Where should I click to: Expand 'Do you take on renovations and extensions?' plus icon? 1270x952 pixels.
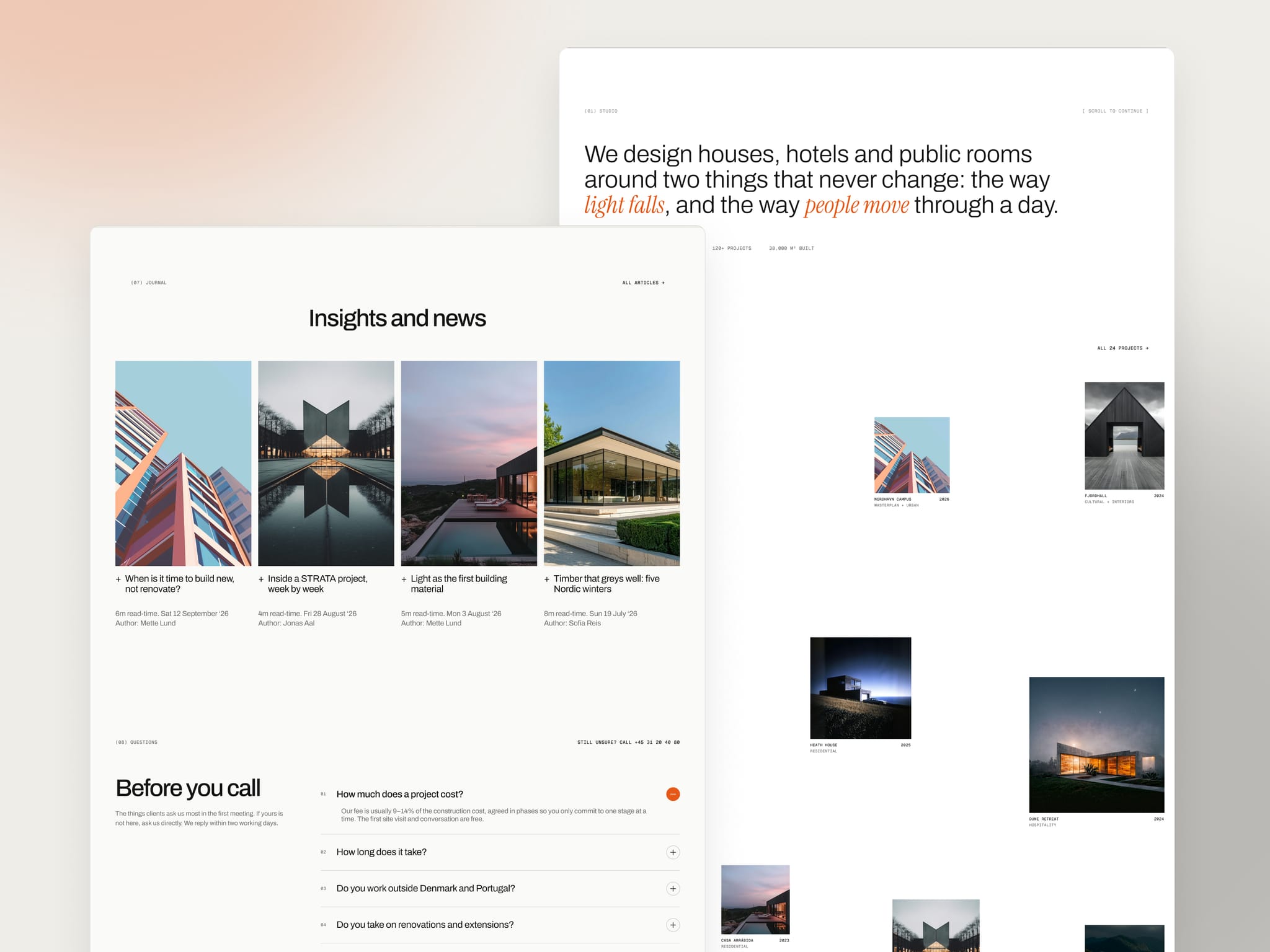[673, 925]
